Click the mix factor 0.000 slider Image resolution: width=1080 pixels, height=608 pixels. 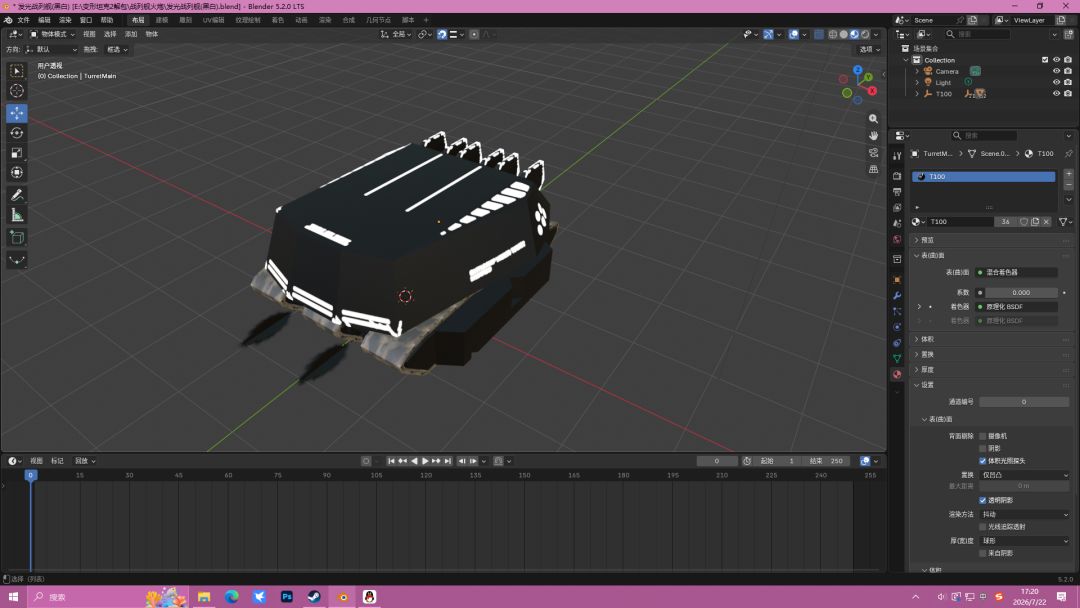point(1021,293)
